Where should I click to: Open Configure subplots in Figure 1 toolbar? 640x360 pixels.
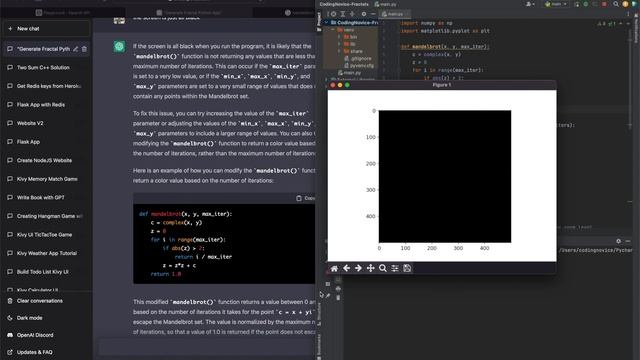click(x=395, y=268)
